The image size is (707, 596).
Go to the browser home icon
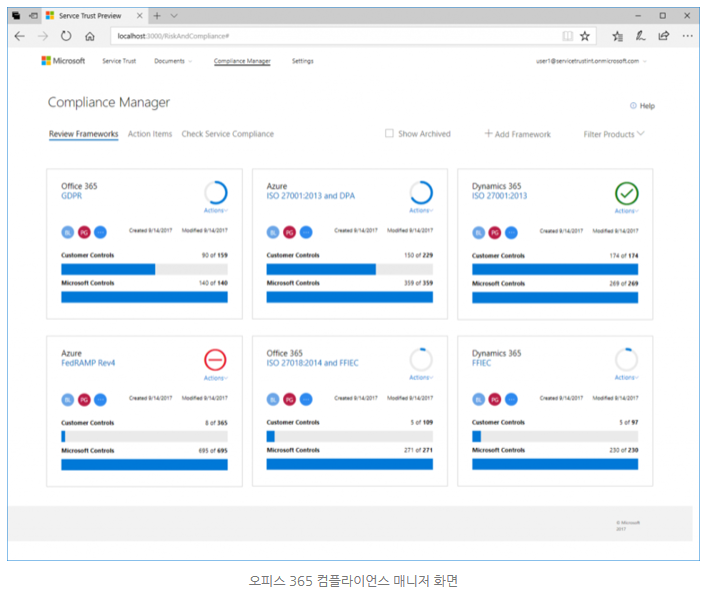pos(90,36)
